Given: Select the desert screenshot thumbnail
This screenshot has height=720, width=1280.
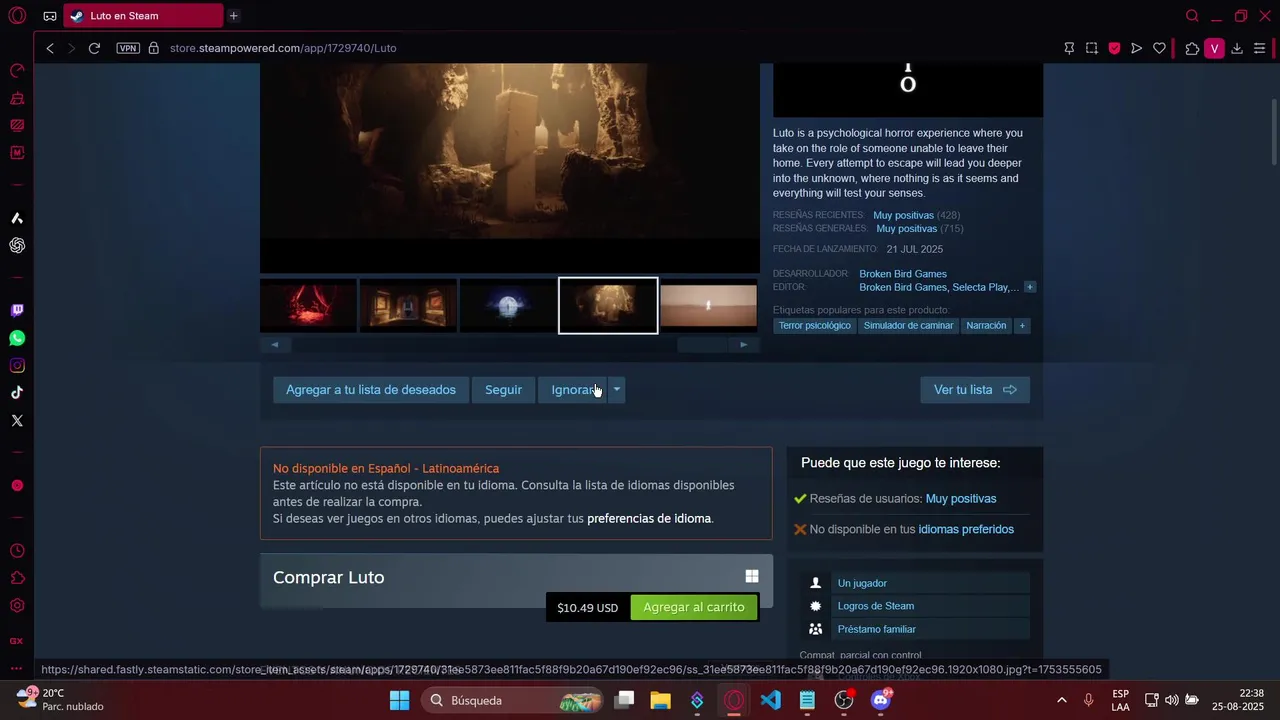Looking at the screenshot, I should (x=708, y=306).
